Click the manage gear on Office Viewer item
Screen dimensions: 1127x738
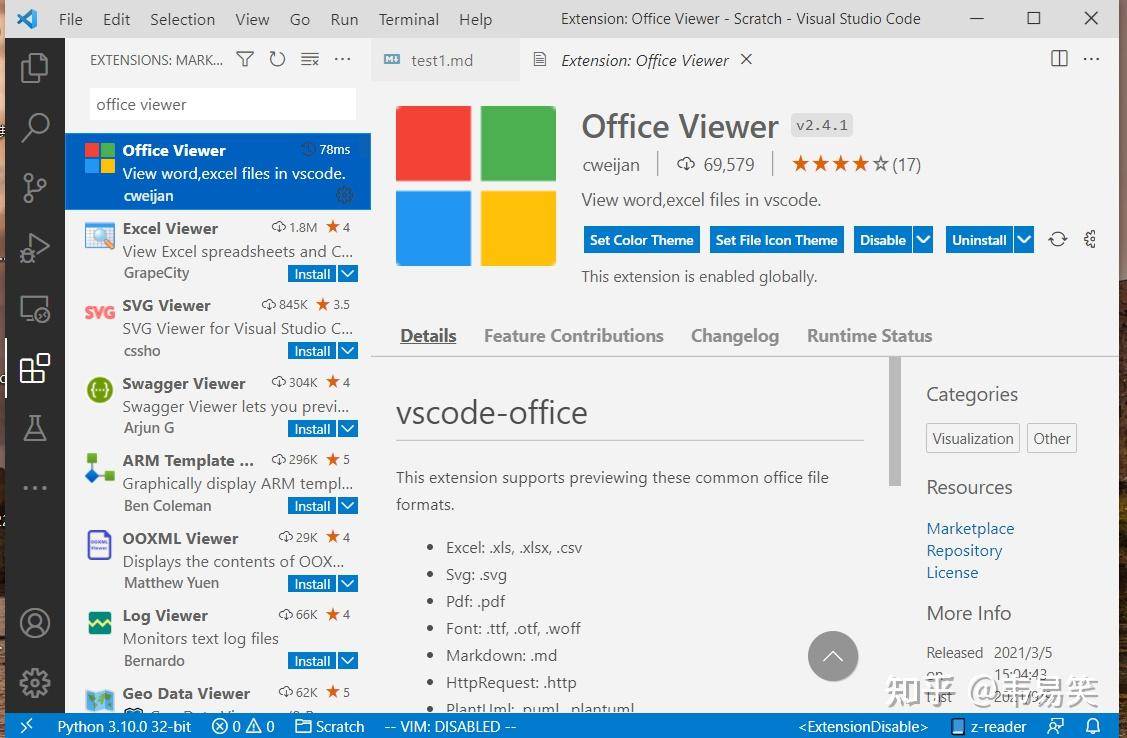point(345,194)
